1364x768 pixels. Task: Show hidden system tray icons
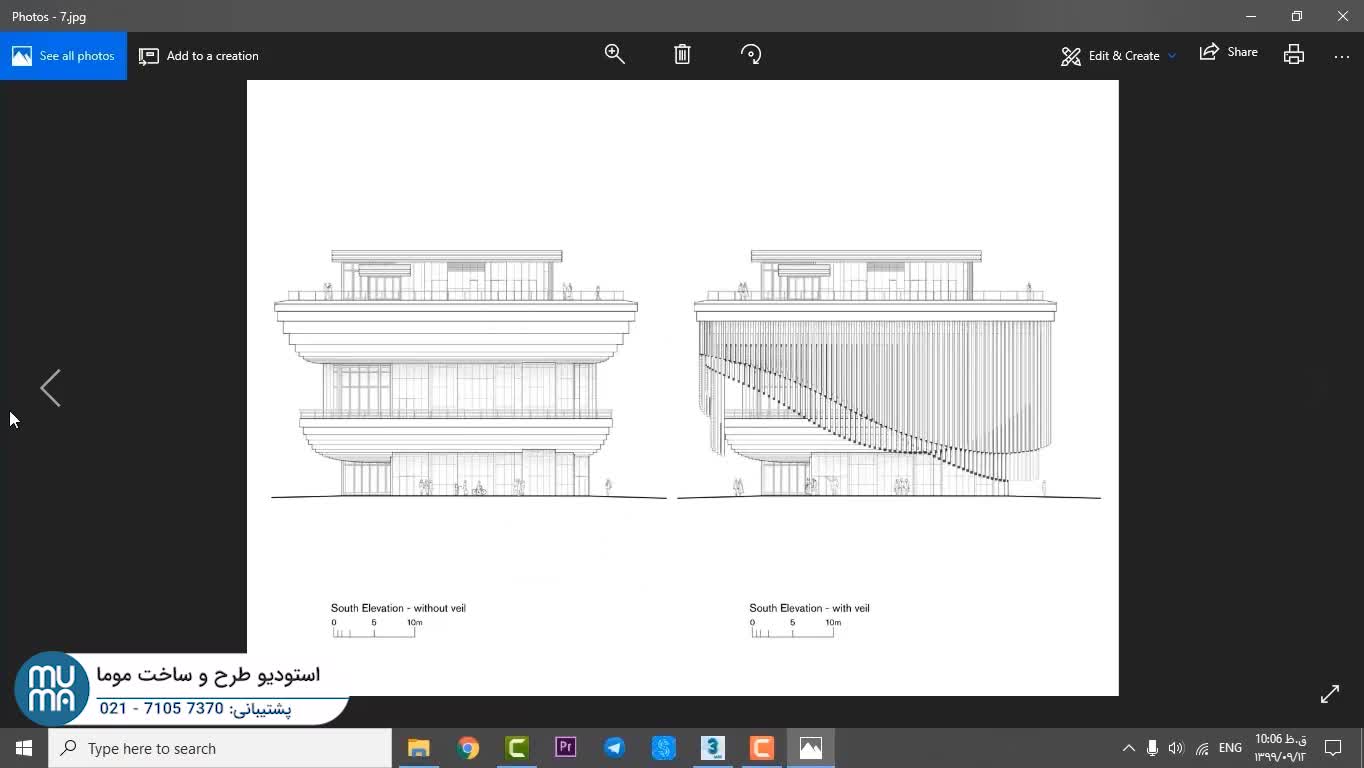tap(1129, 748)
